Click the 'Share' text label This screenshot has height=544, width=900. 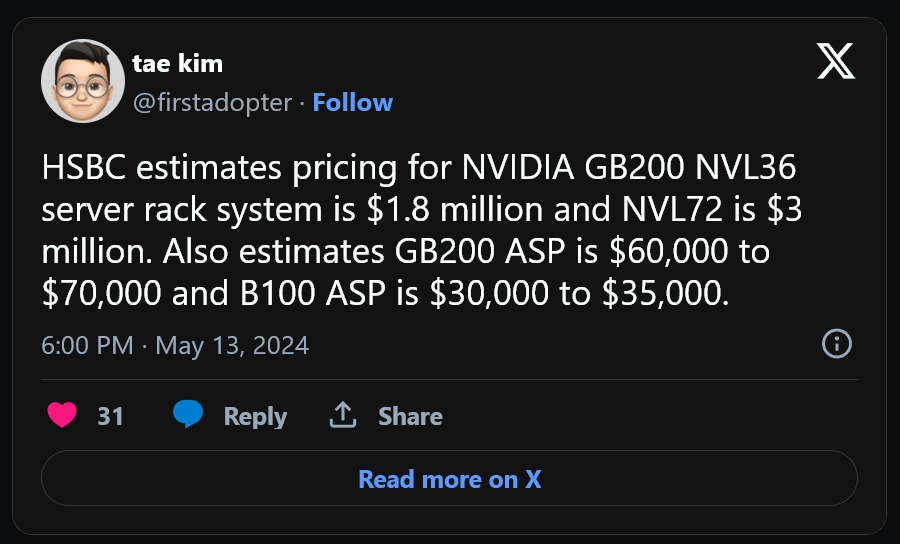pyautogui.click(x=410, y=416)
